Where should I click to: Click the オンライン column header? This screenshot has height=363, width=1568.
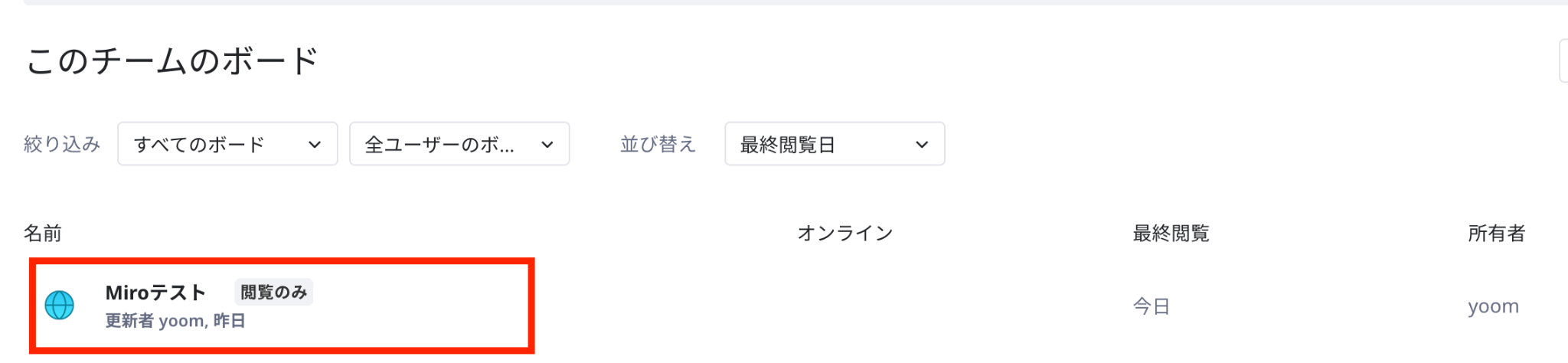pos(844,234)
